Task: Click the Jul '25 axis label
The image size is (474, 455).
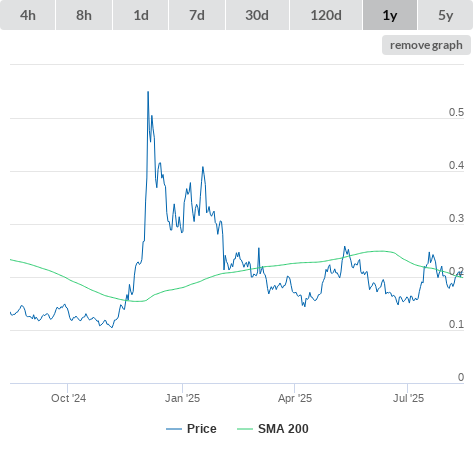Action: [x=408, y=398]
